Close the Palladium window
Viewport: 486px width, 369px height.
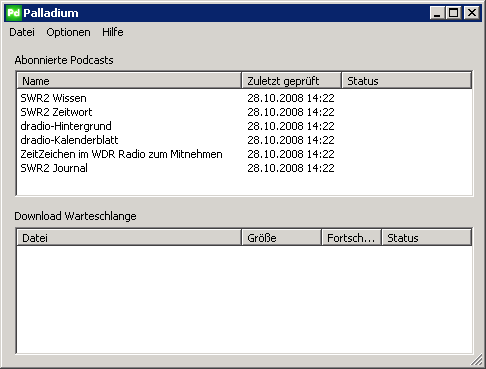[x=472, y=13]
